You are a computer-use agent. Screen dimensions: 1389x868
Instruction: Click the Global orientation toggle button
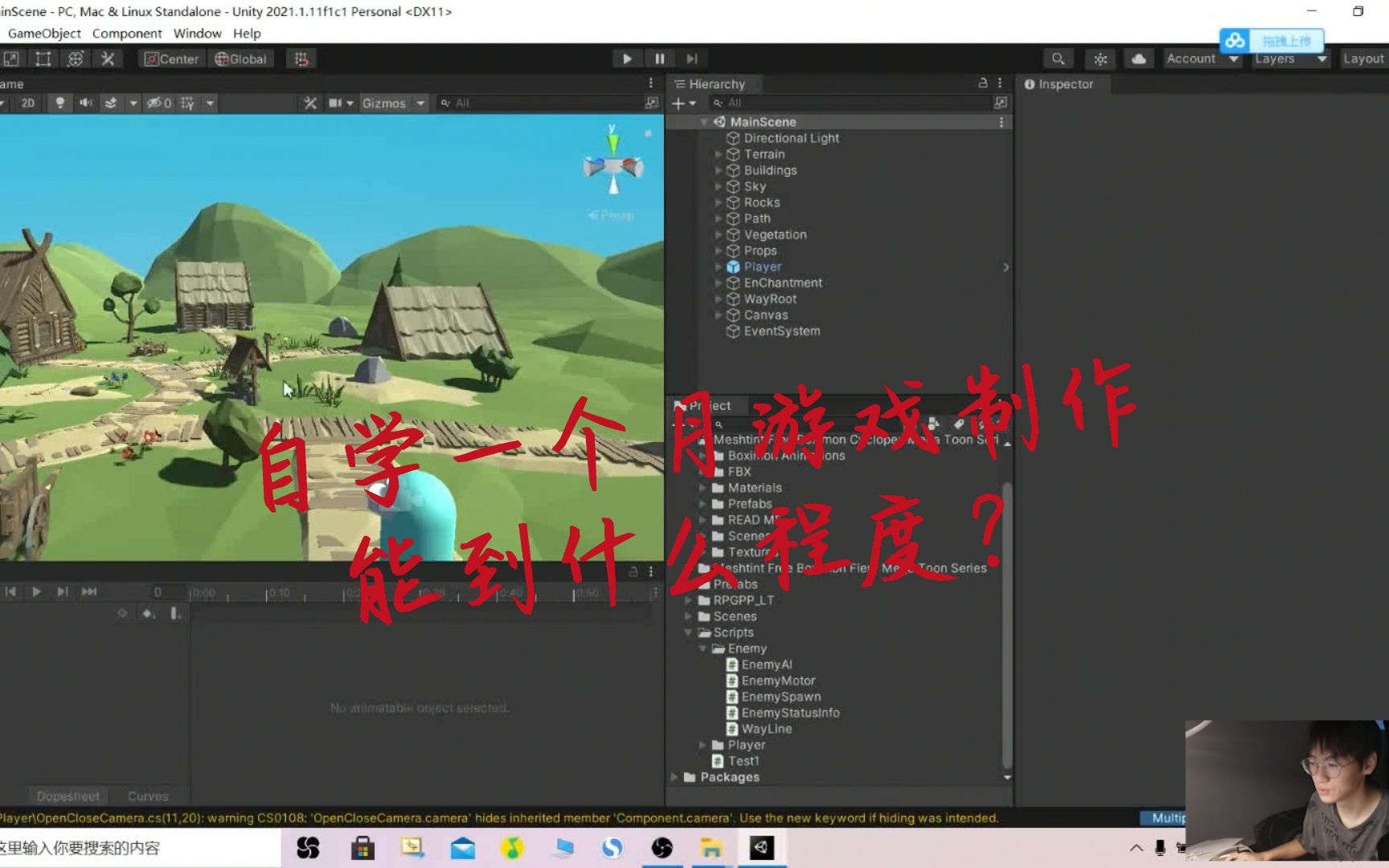[240, 58]
